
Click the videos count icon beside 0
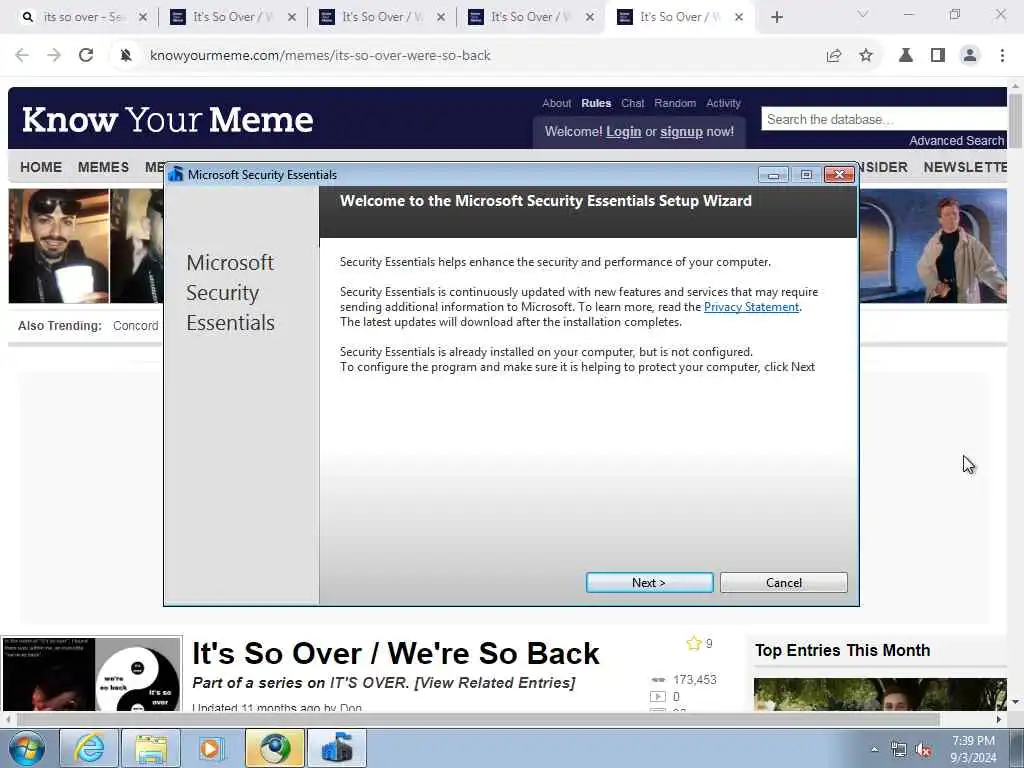click(x=658, y=697)
